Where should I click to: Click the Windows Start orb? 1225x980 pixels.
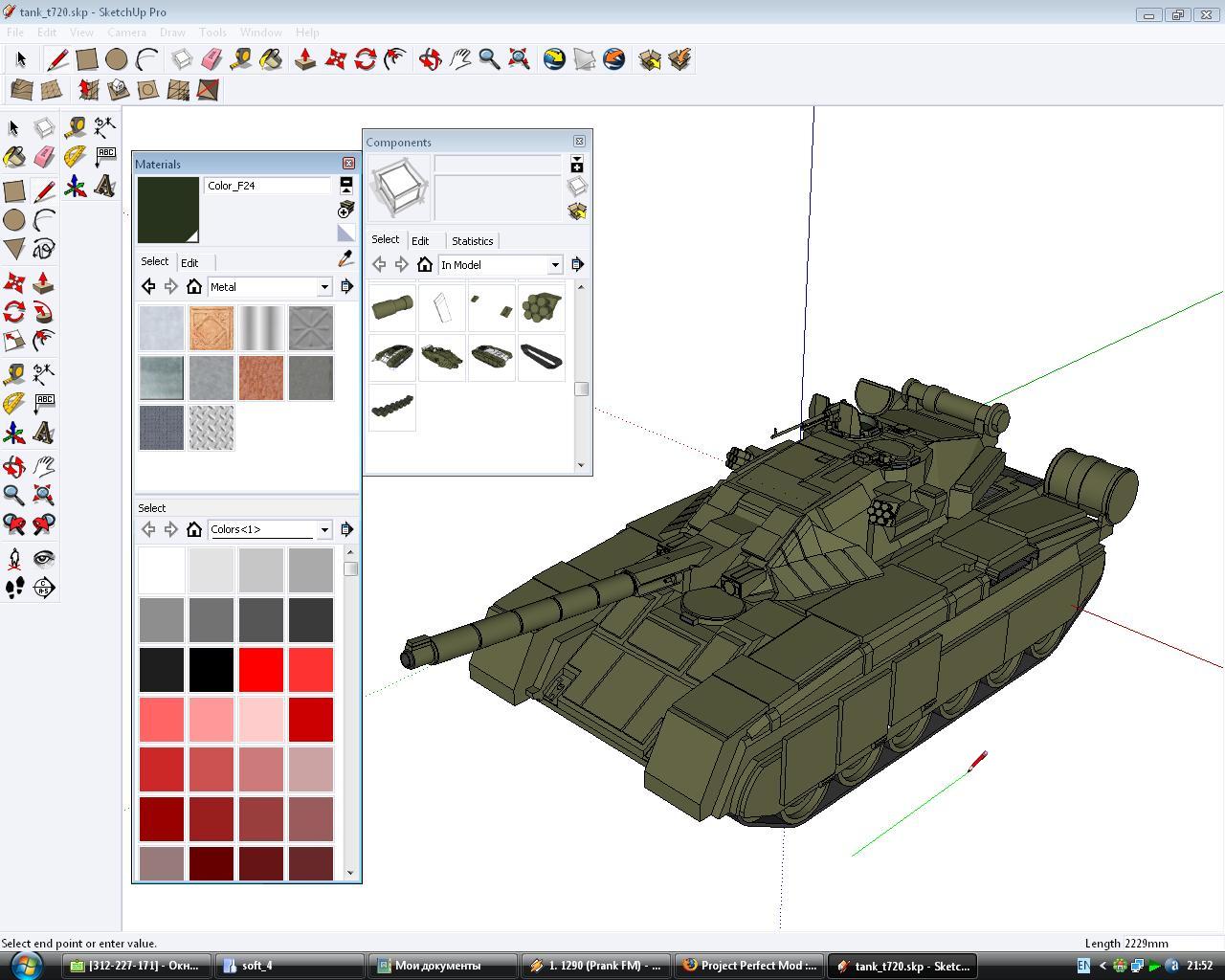tap(26, 965)
